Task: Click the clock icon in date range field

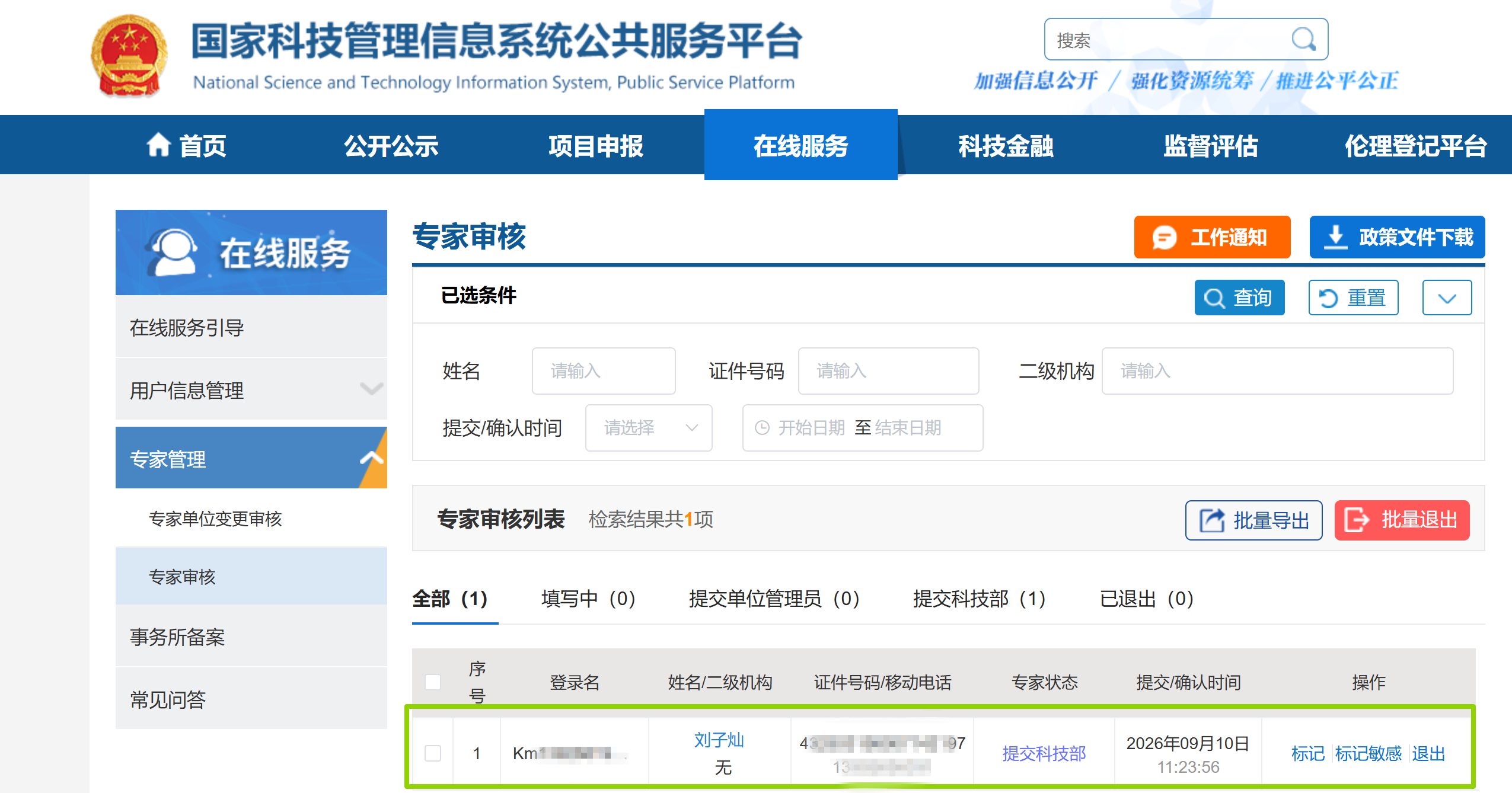Action: click(762, 428)
